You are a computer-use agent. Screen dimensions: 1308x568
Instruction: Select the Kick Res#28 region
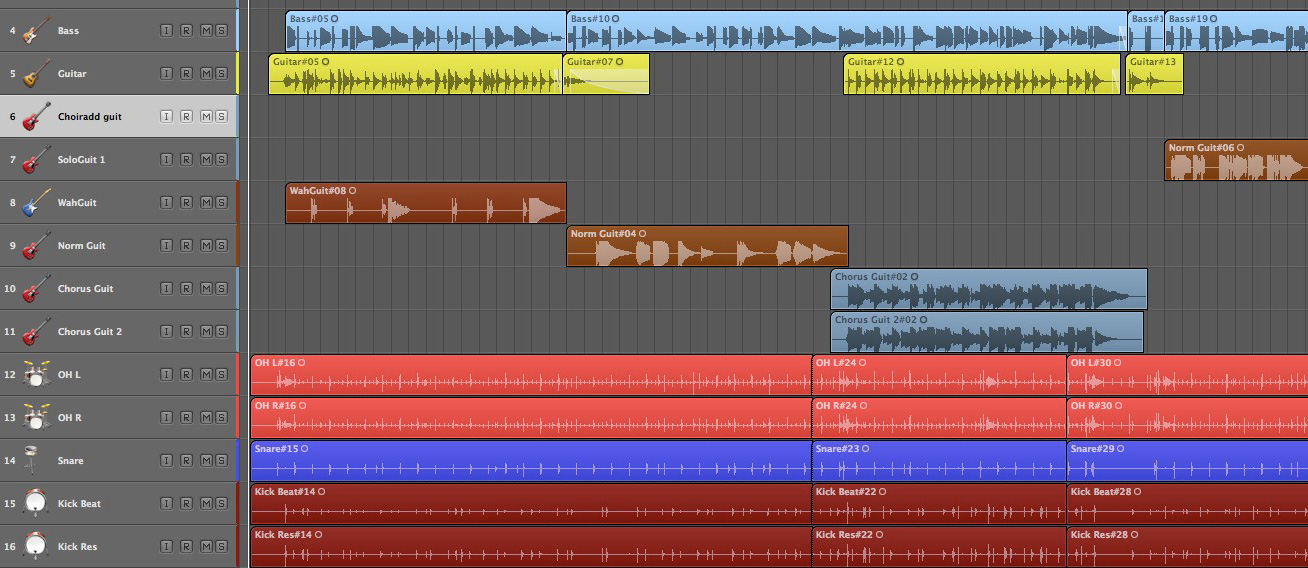[x=1187, y=547]
